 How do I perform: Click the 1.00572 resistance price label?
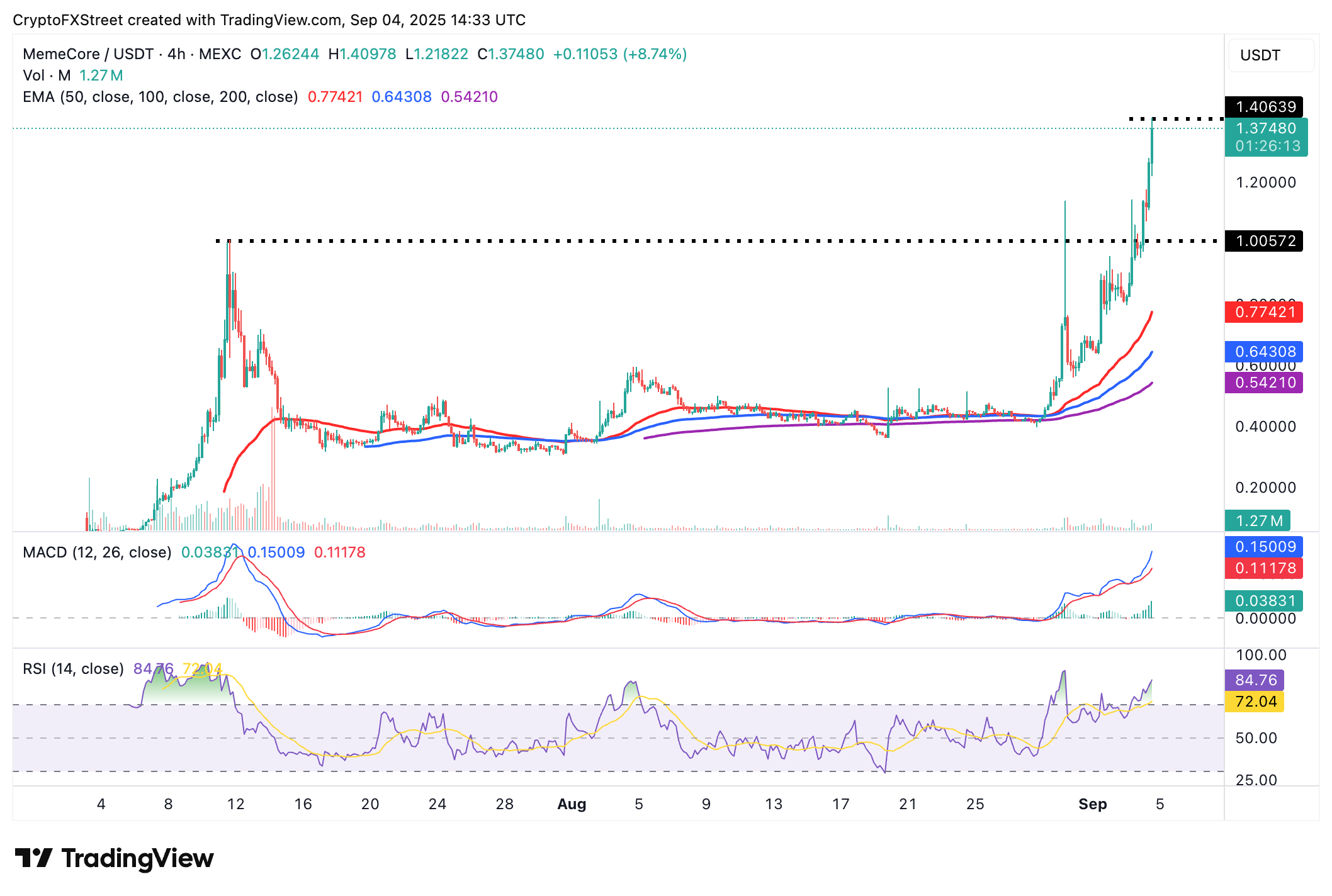[x=1263, y=241]
